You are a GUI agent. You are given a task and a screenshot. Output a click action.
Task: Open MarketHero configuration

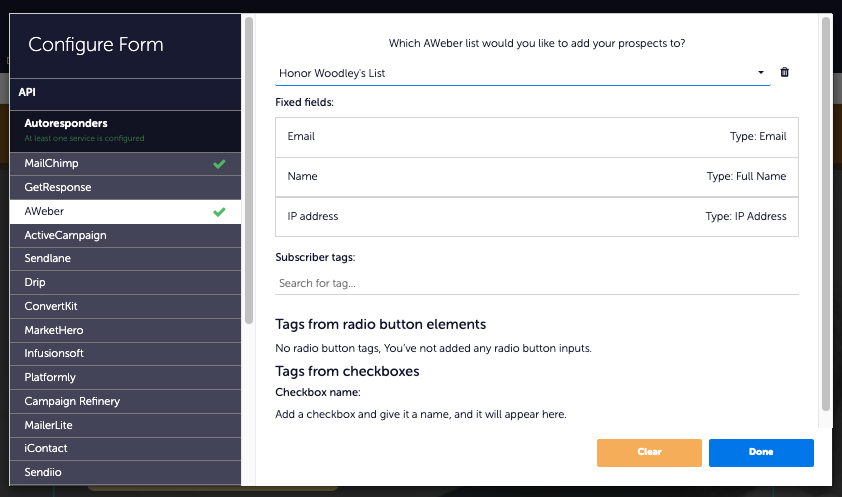click(x=54, y=330)
